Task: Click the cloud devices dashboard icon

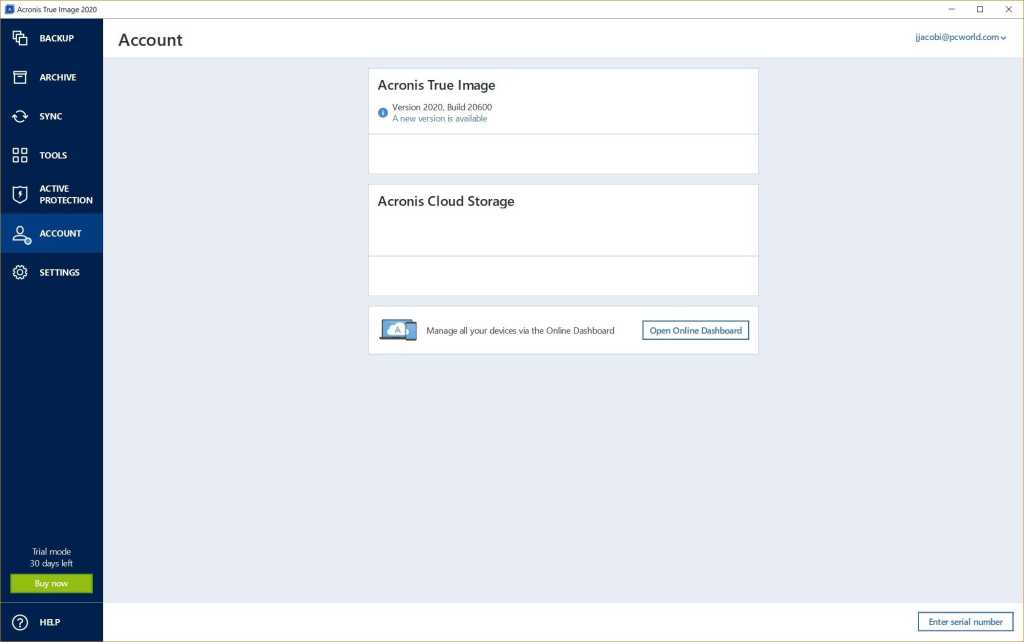Action: (x=398, y=330)
